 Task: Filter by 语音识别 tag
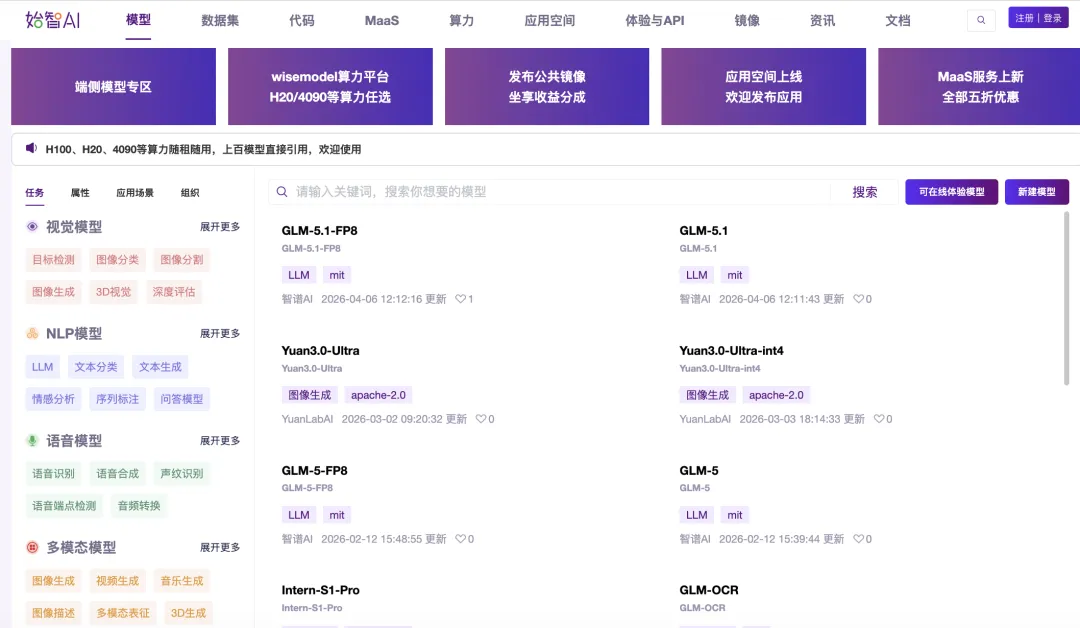tap(53, 474)
